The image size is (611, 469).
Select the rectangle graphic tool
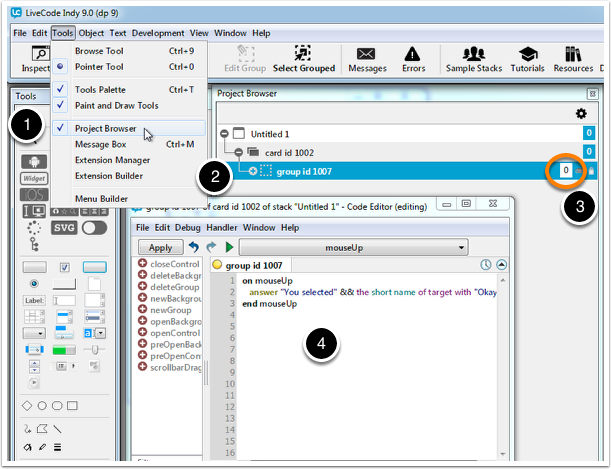72,406
